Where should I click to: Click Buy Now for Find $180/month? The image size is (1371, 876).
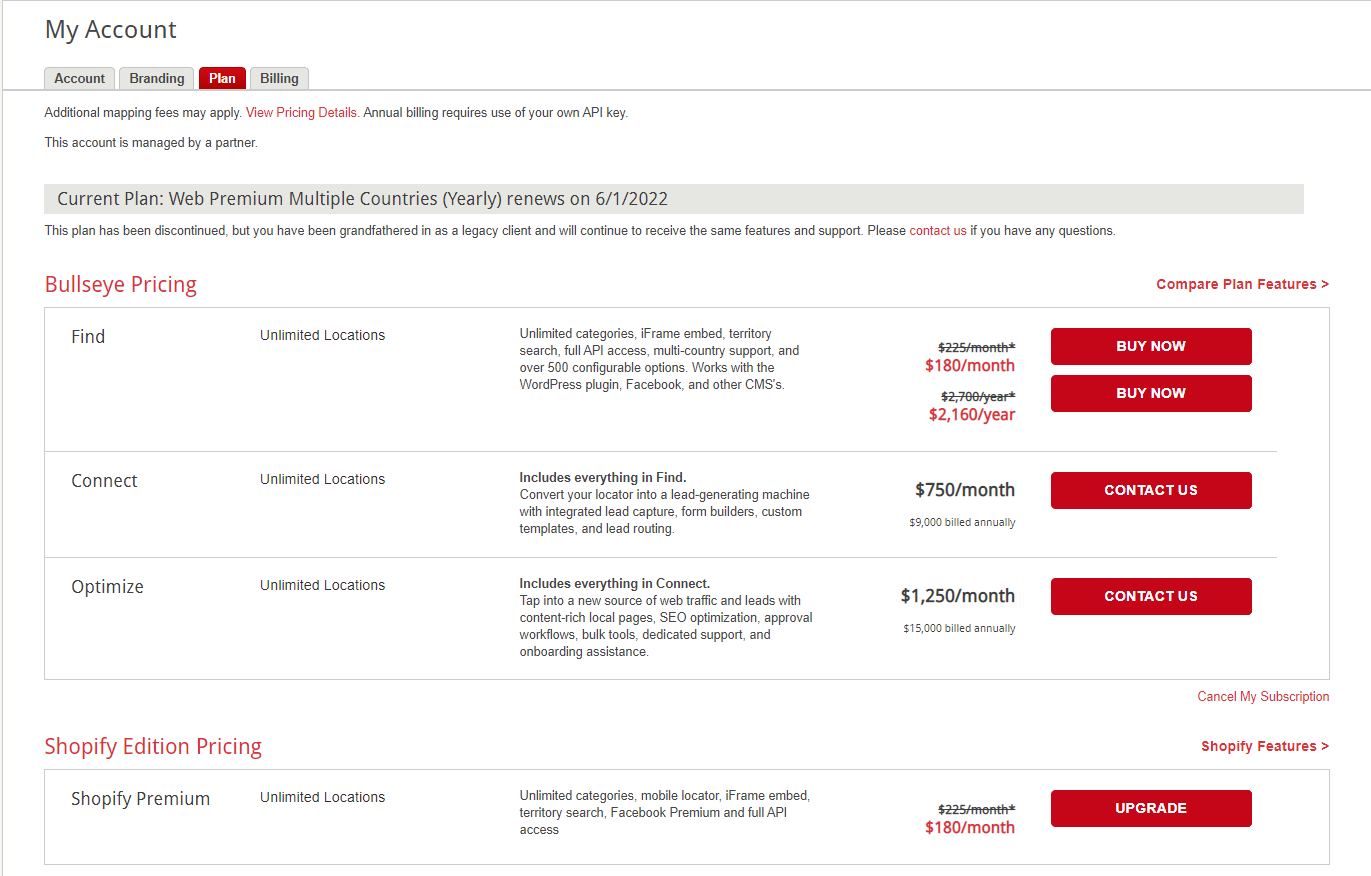pos(1151,346)
